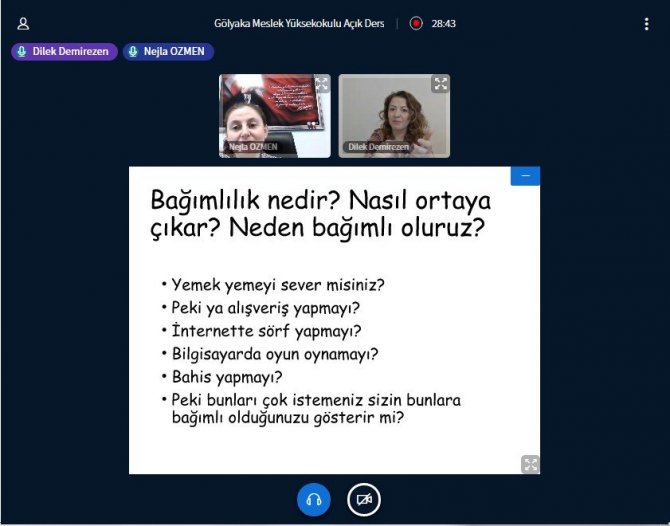Click the slide heading "Bağımlılık nedir?"

pyautogui.click(x=234, y=199)
